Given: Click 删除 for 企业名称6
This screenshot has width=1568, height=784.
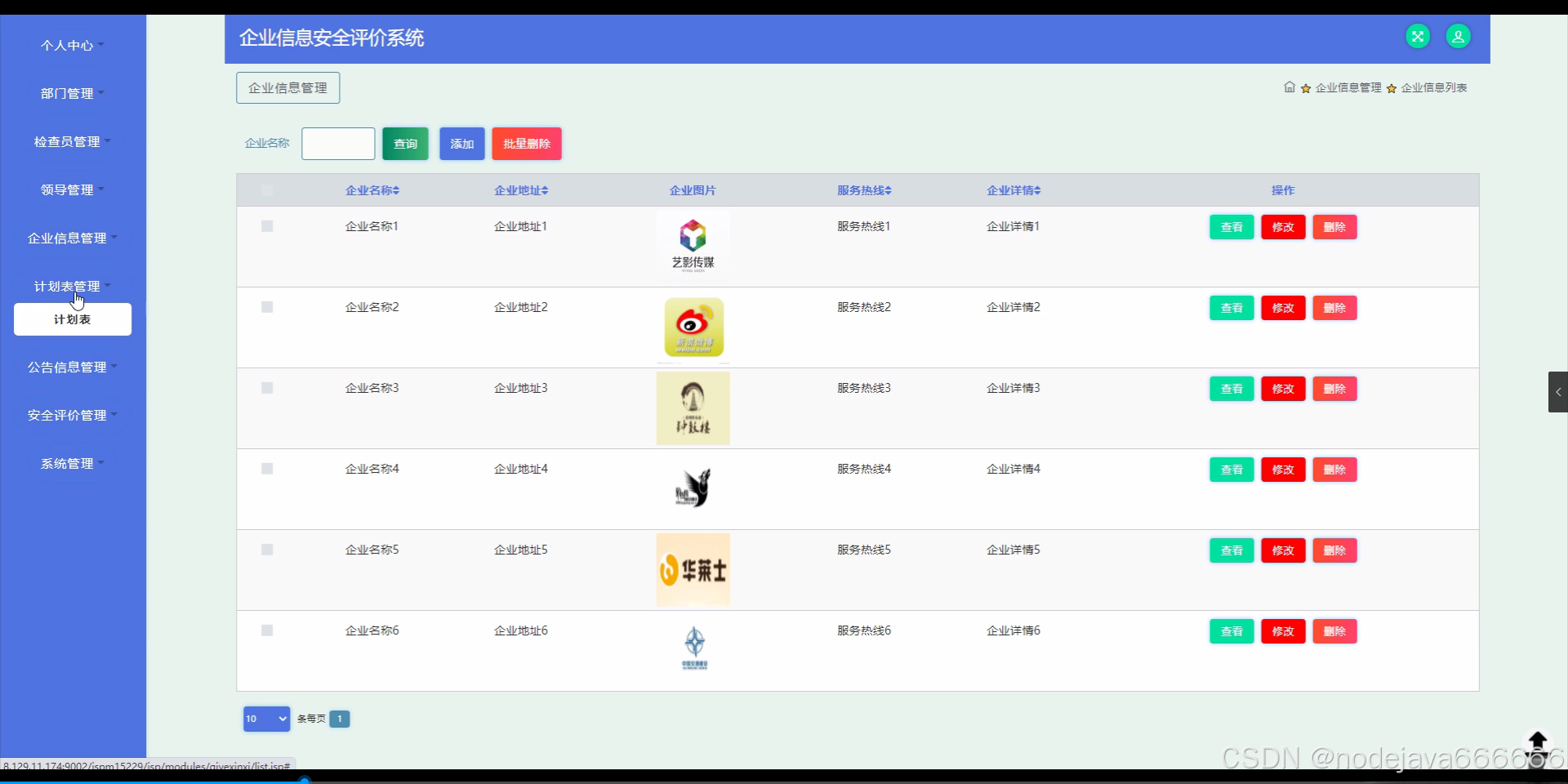Looking at the screenshot, I should point(1334,631).
